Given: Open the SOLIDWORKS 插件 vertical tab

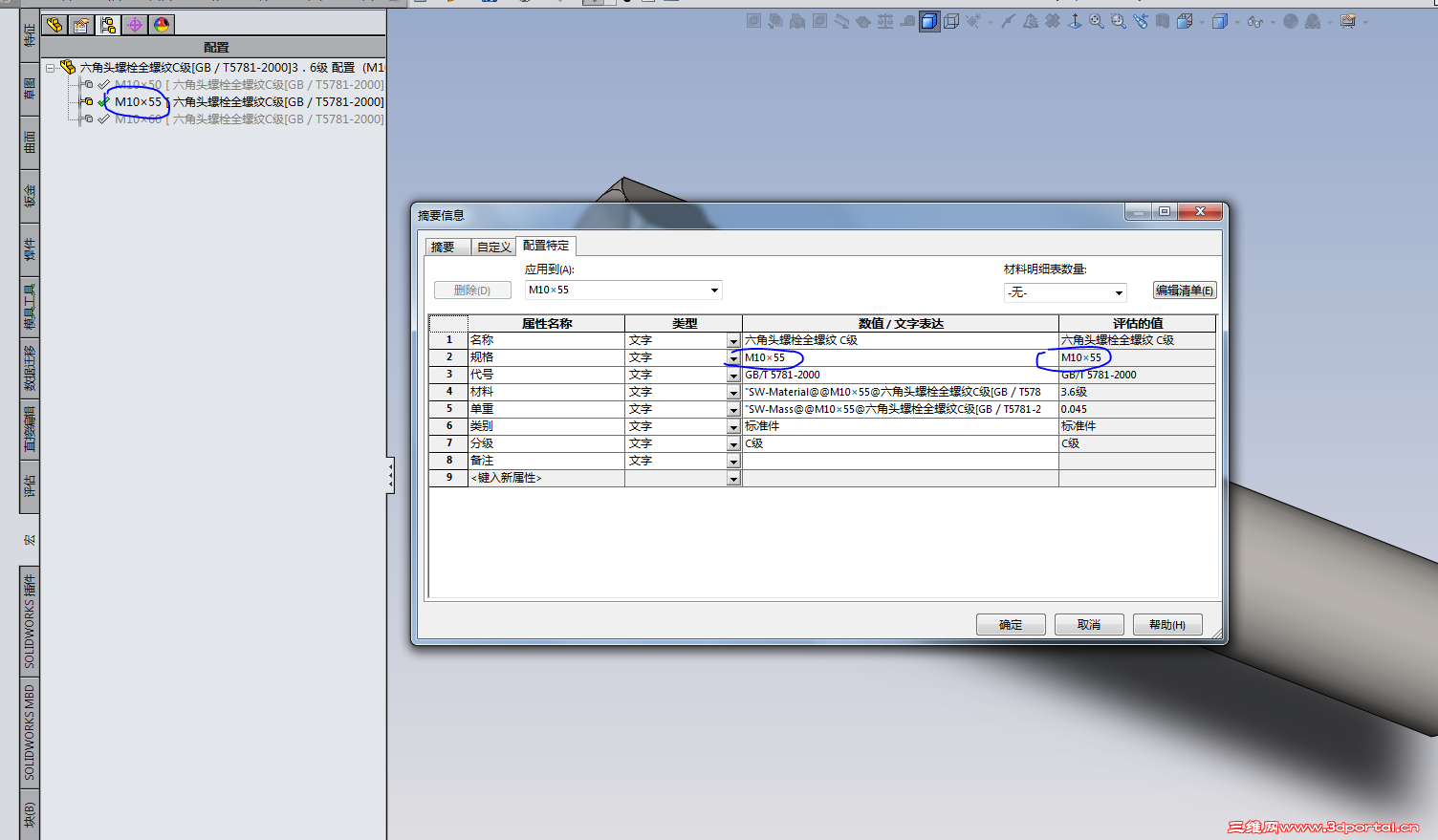Looking at the screenshot, I should pos(30,621).
